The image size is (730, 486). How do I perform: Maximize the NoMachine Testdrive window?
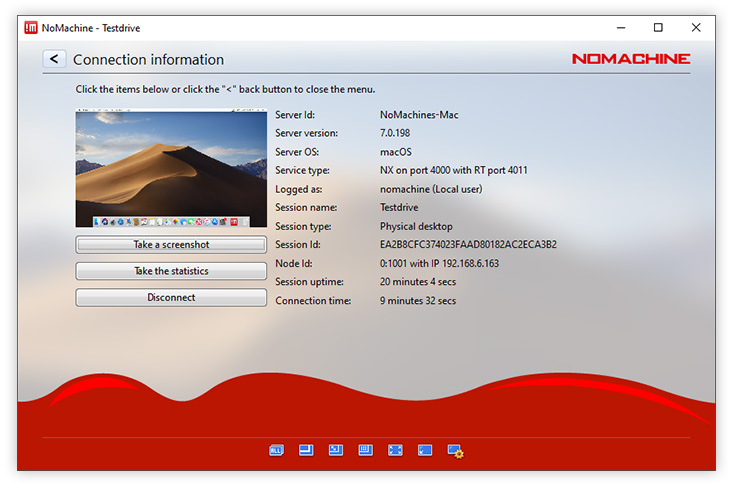coord(658,28)
